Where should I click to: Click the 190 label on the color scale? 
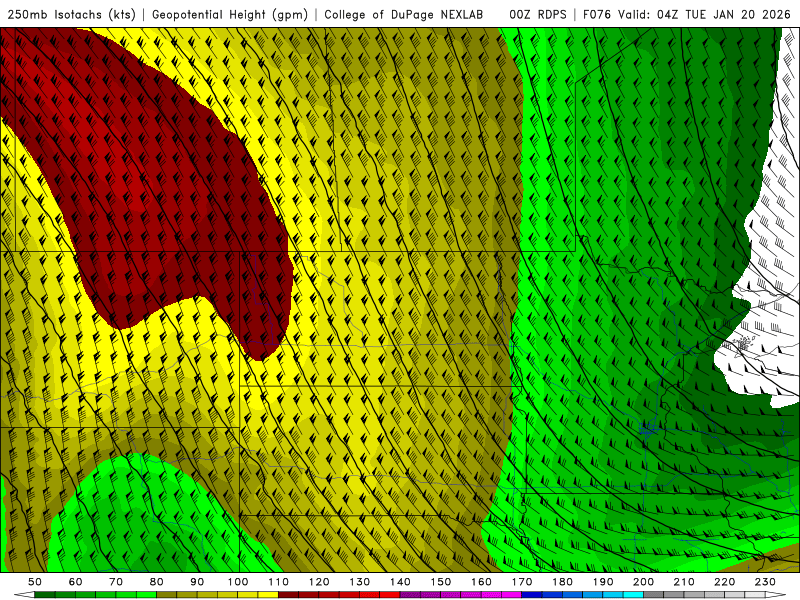603,582
